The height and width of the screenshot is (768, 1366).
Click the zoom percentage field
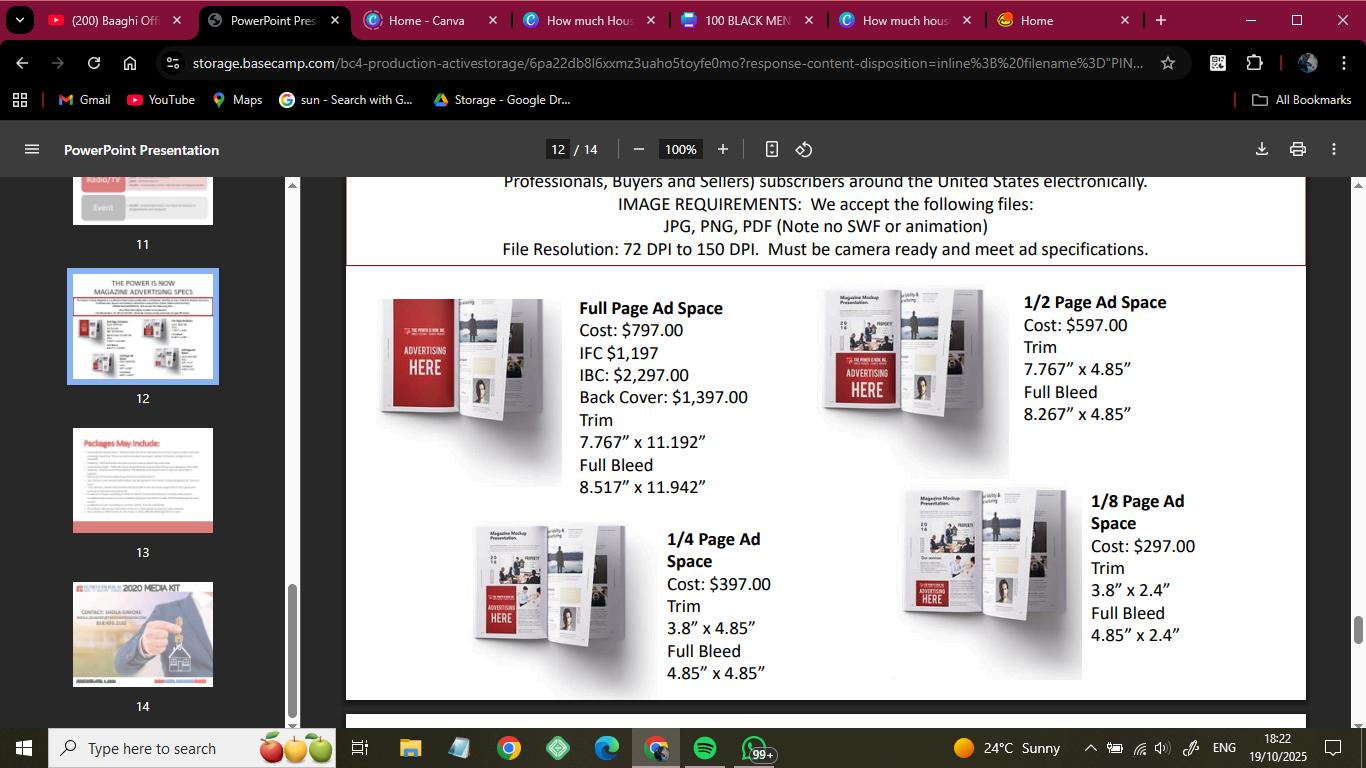click(680, 149)
